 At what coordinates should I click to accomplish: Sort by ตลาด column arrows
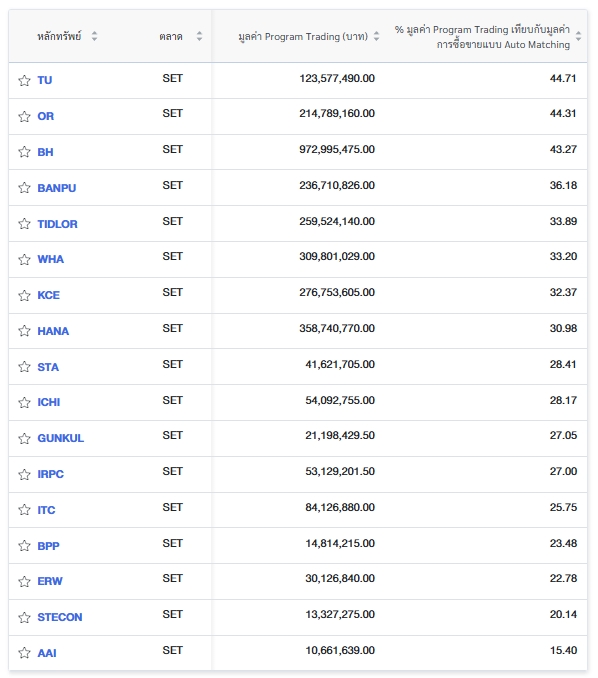click(199, 36)
